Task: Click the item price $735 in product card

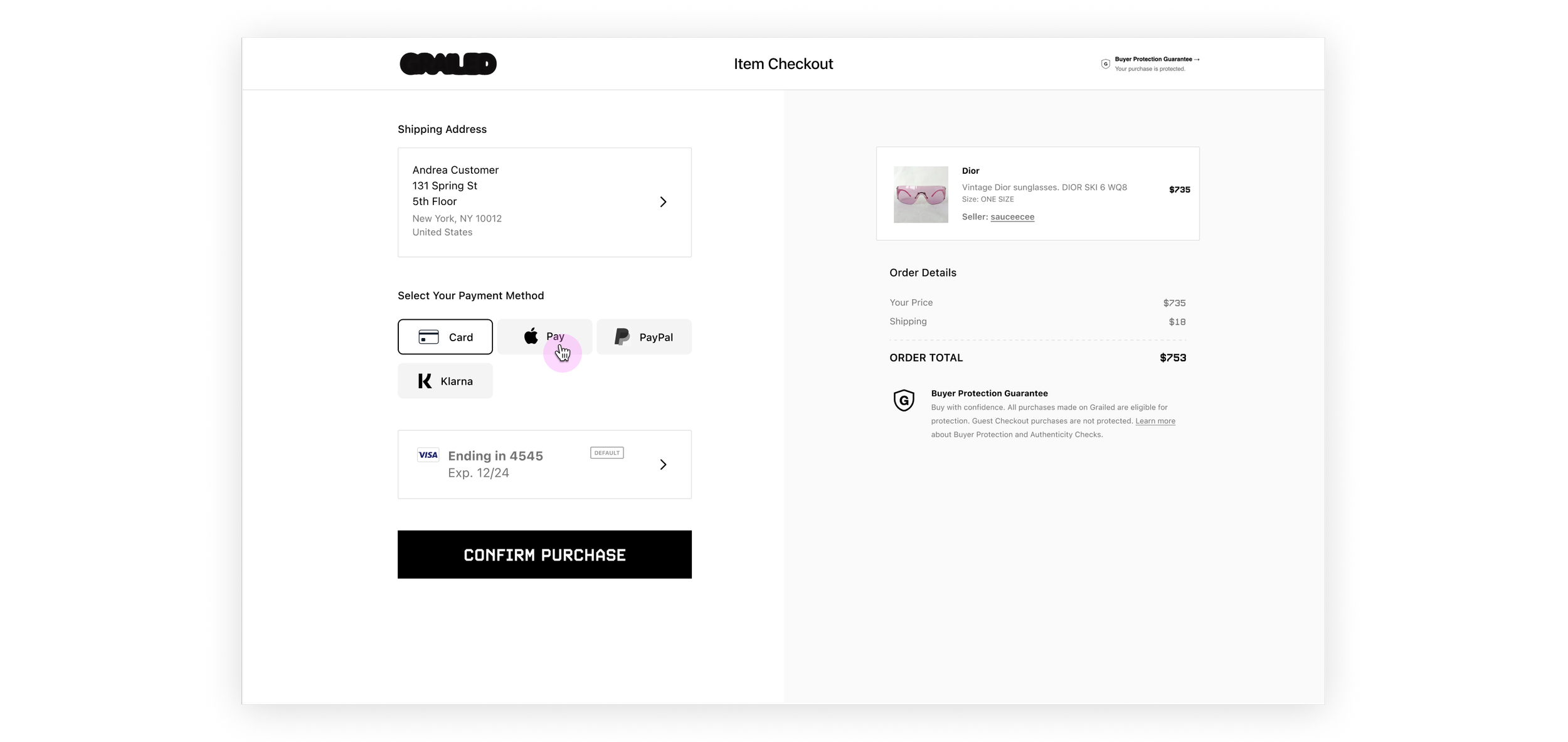Action: (1179, 189)
